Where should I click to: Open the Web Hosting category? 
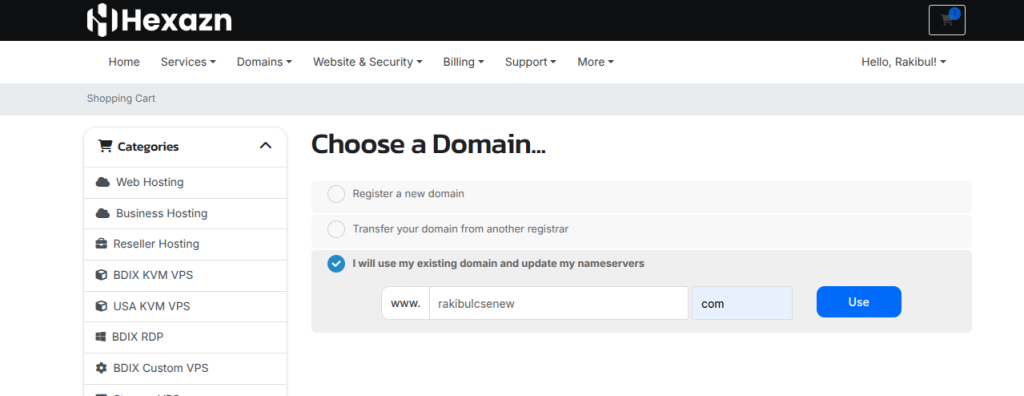point(185,182)
